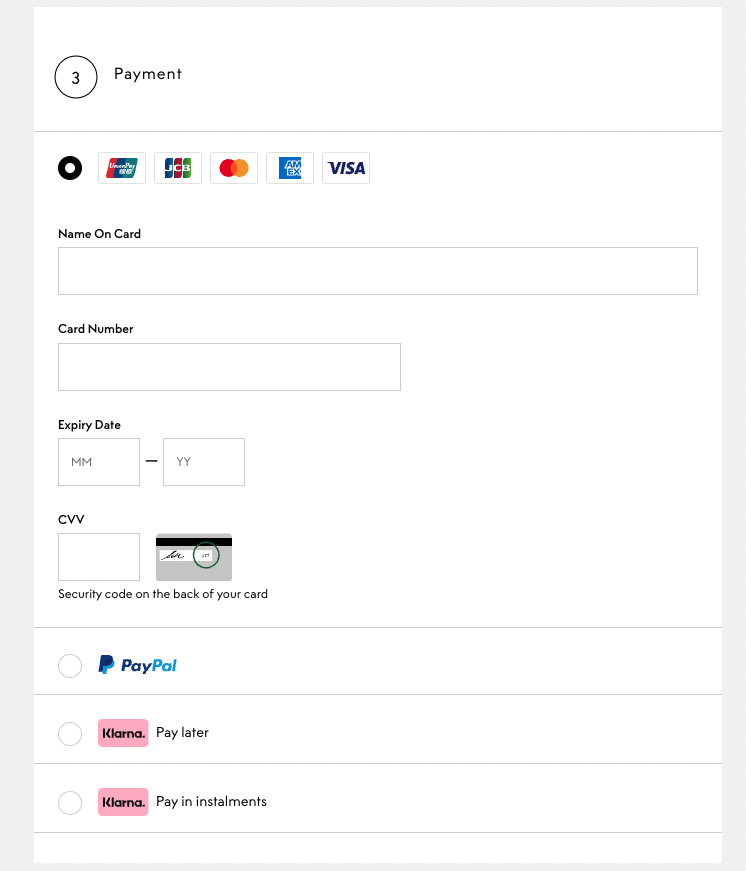
Task: Click the step 3 Payment heading
Action: click(x=148, y=74)
